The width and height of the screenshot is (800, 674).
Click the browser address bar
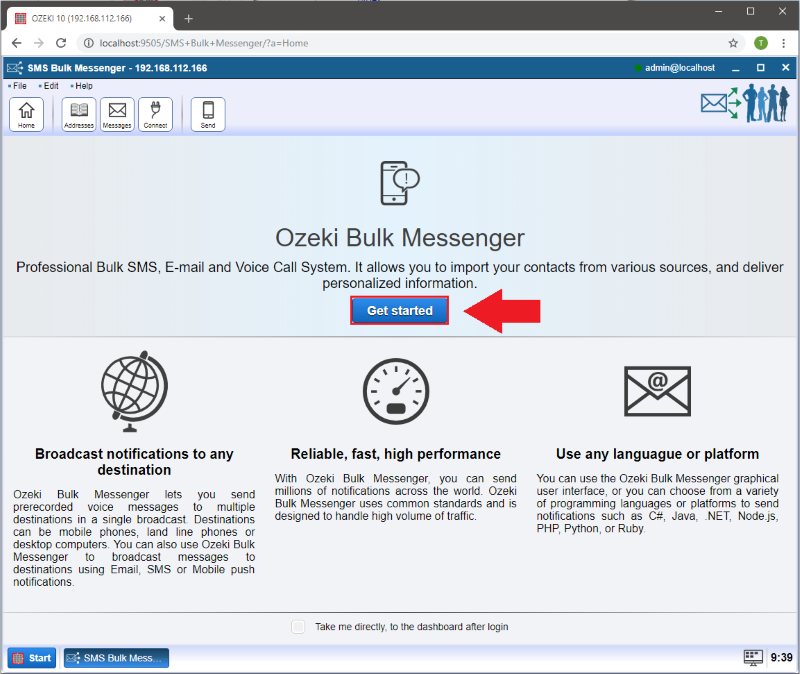tap(400, 43)
